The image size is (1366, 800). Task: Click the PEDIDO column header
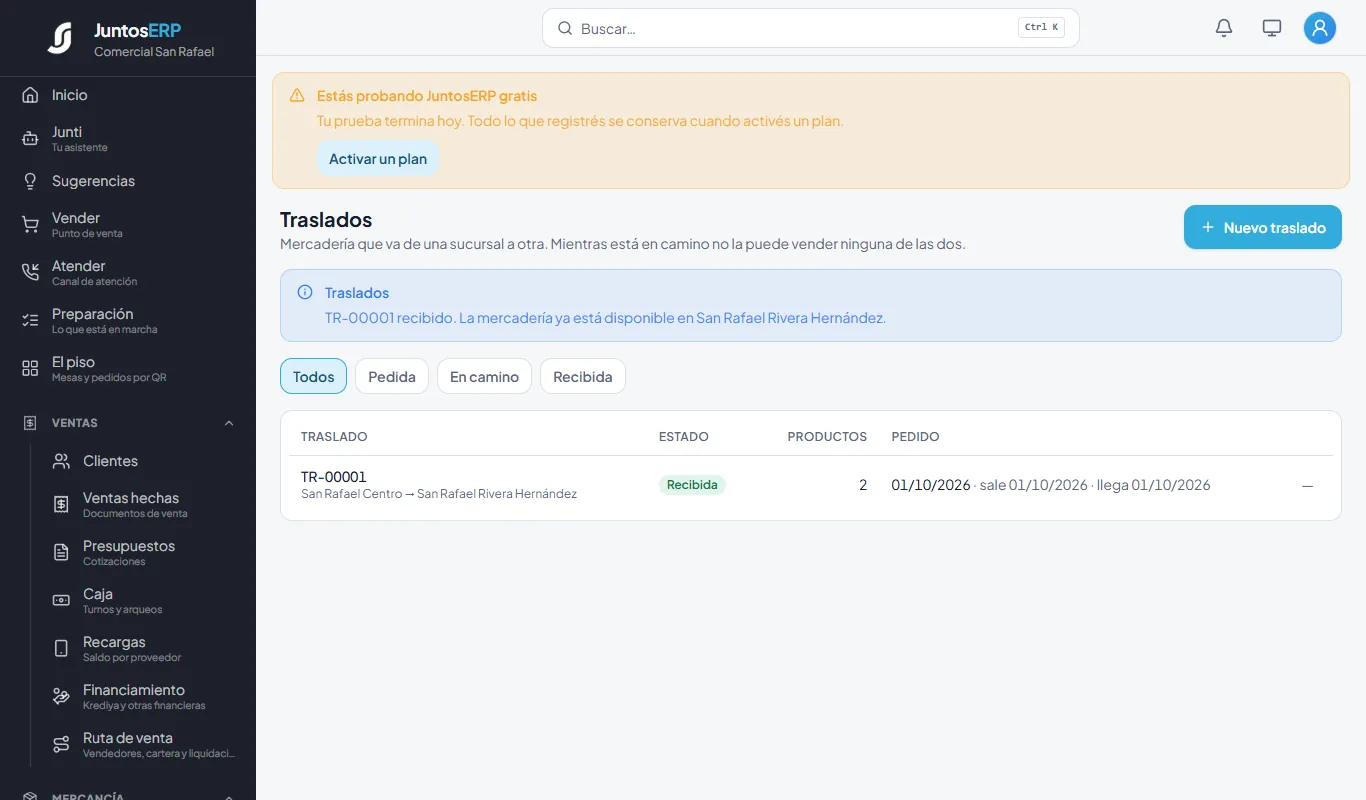click(915, 437)
